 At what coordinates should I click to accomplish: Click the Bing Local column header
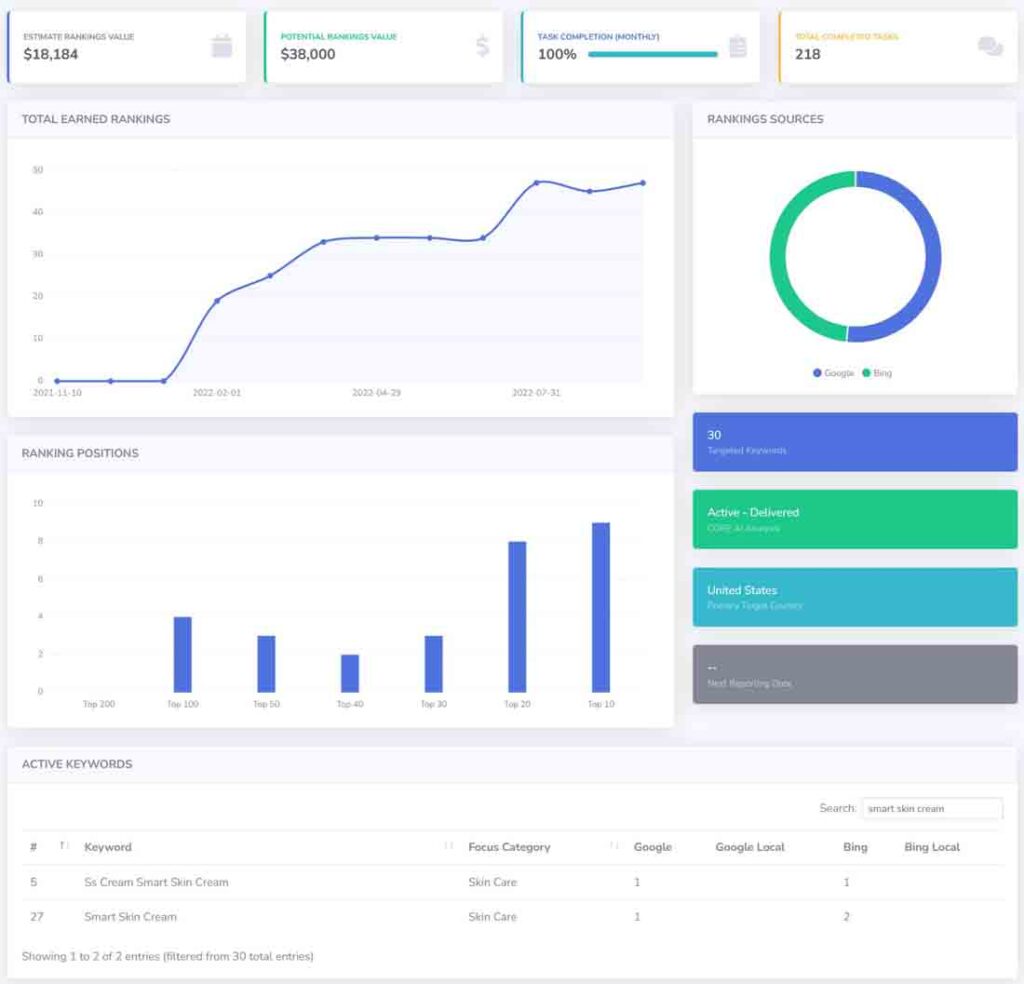(x=931, y=847)
